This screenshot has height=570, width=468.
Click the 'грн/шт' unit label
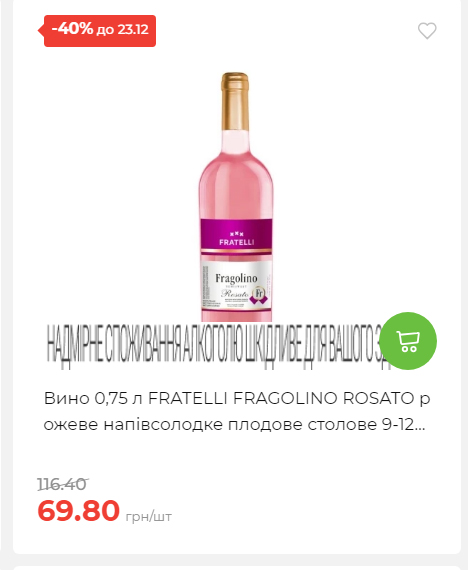(148, 517)
